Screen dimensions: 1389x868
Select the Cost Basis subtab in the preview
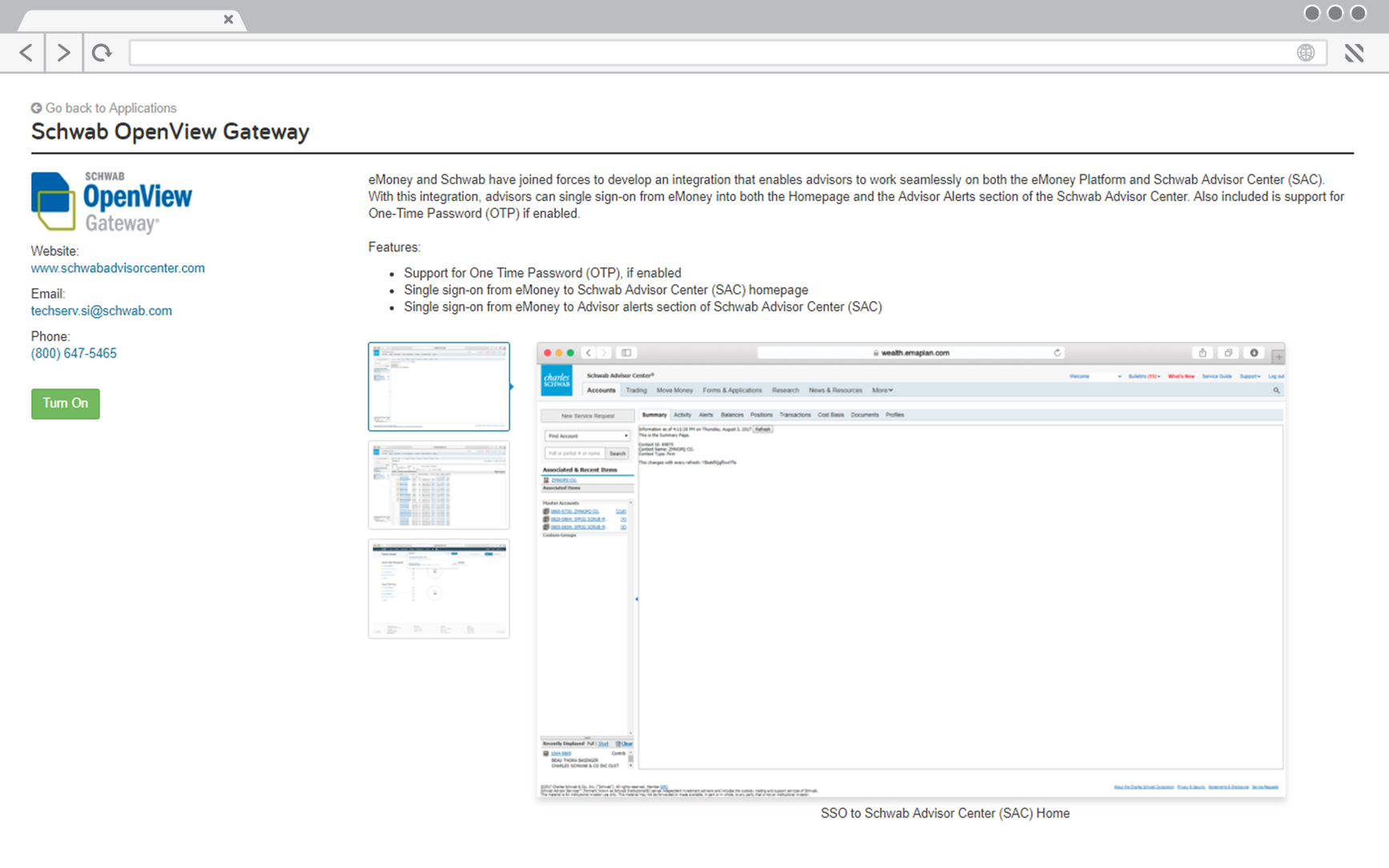point(831,415)
